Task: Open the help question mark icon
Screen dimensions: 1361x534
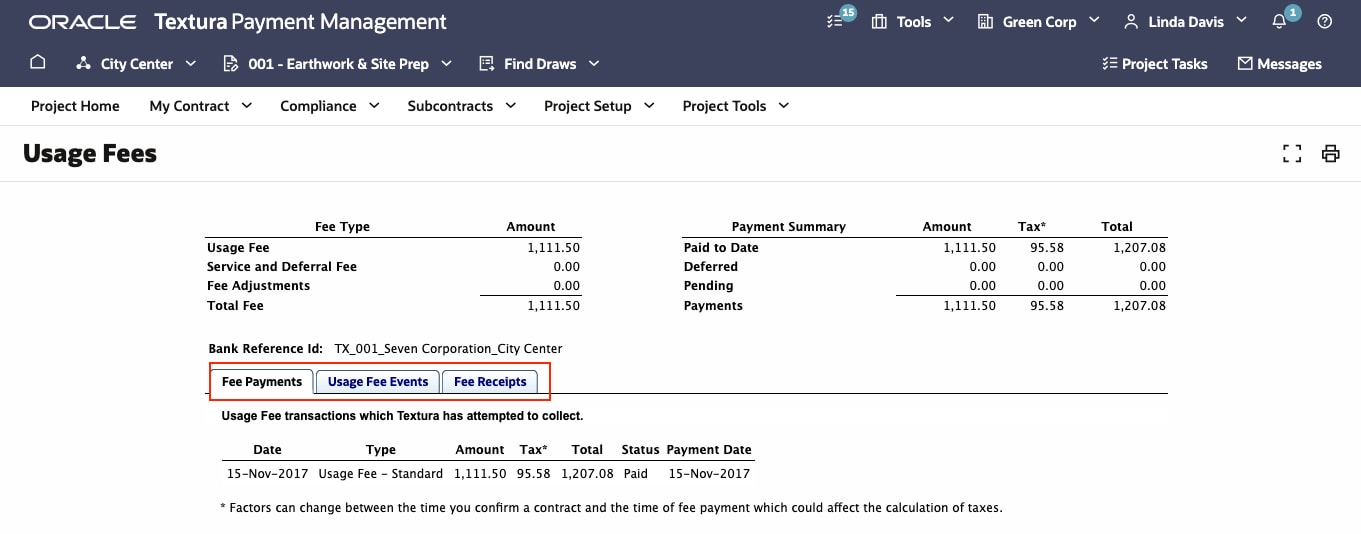Action: (1325, 21)
